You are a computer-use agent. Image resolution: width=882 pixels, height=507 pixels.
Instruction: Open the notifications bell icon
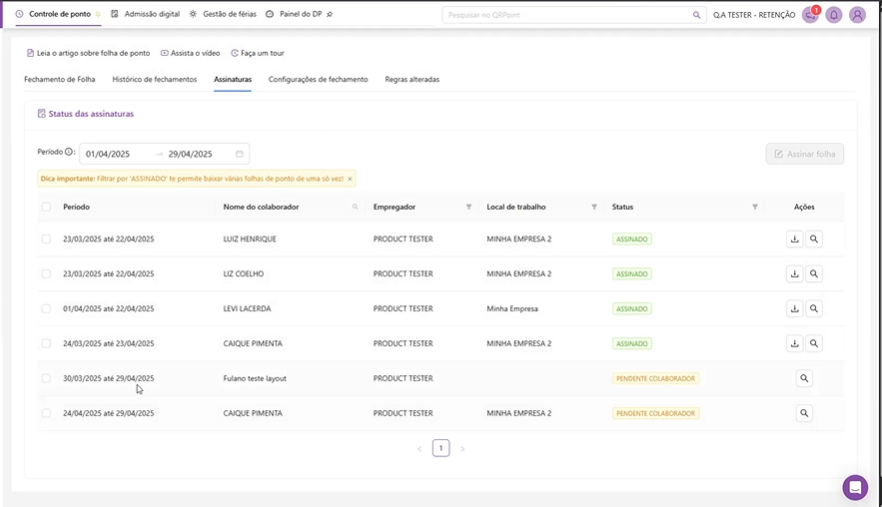click(833, 15)
